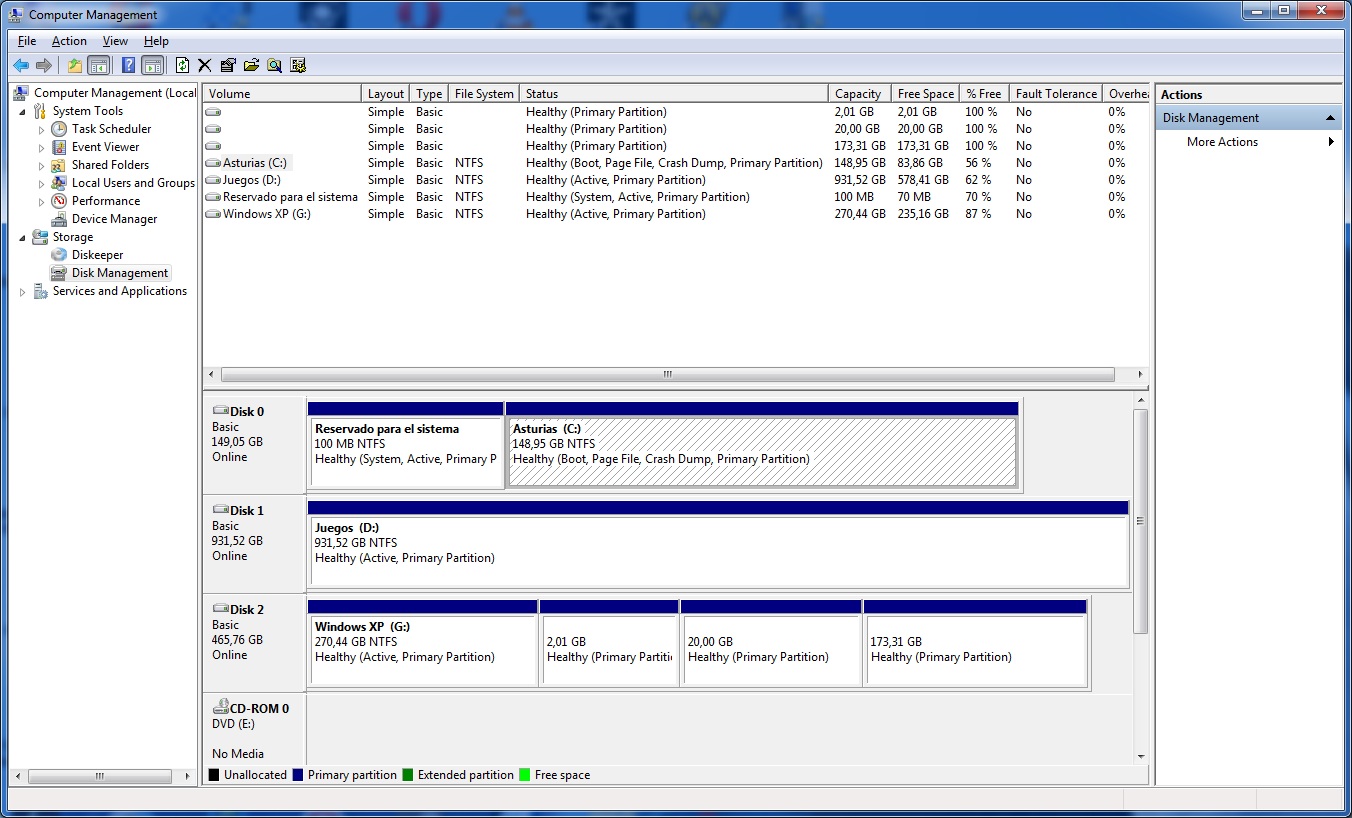Click the Up one level folder icon
This screenshot has width=1352, height=818.
(75, 65)
